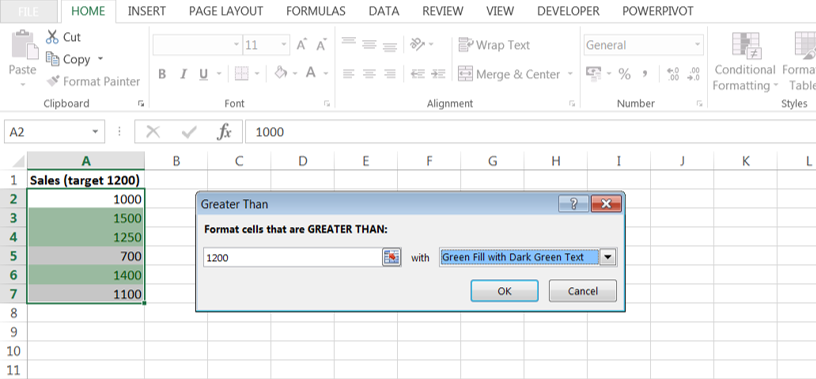The image size is (816, 379).
Task: Click the dialog Help question mark button
Action: (x=573, y=204)
